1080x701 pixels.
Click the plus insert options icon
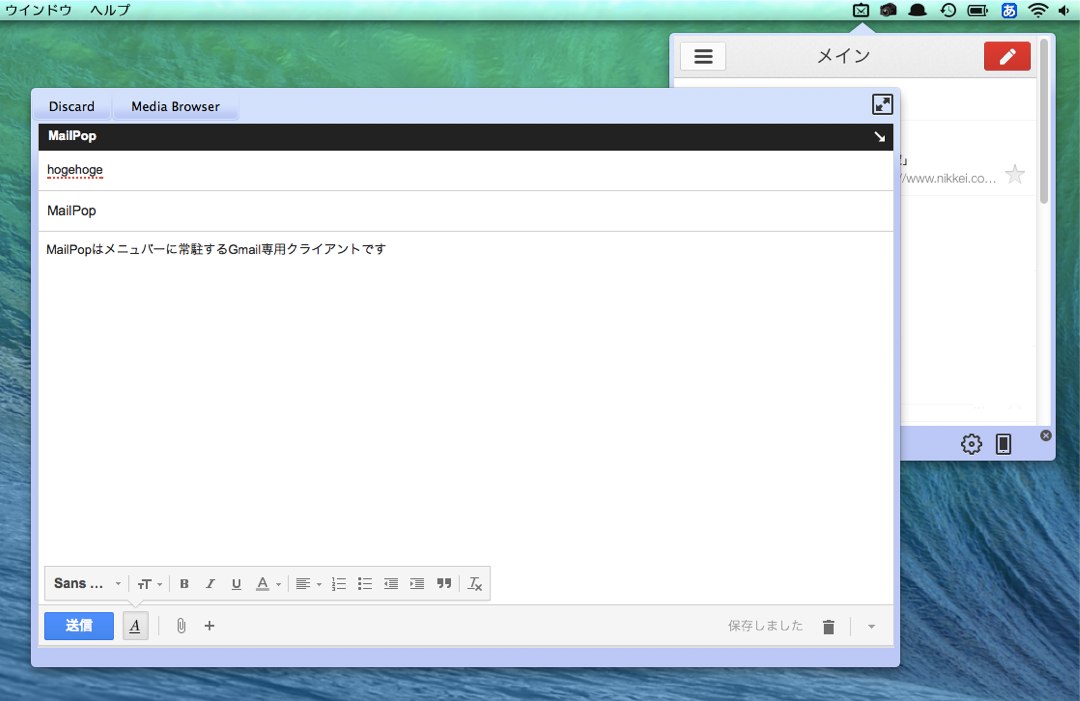click(x=209, y=626)
